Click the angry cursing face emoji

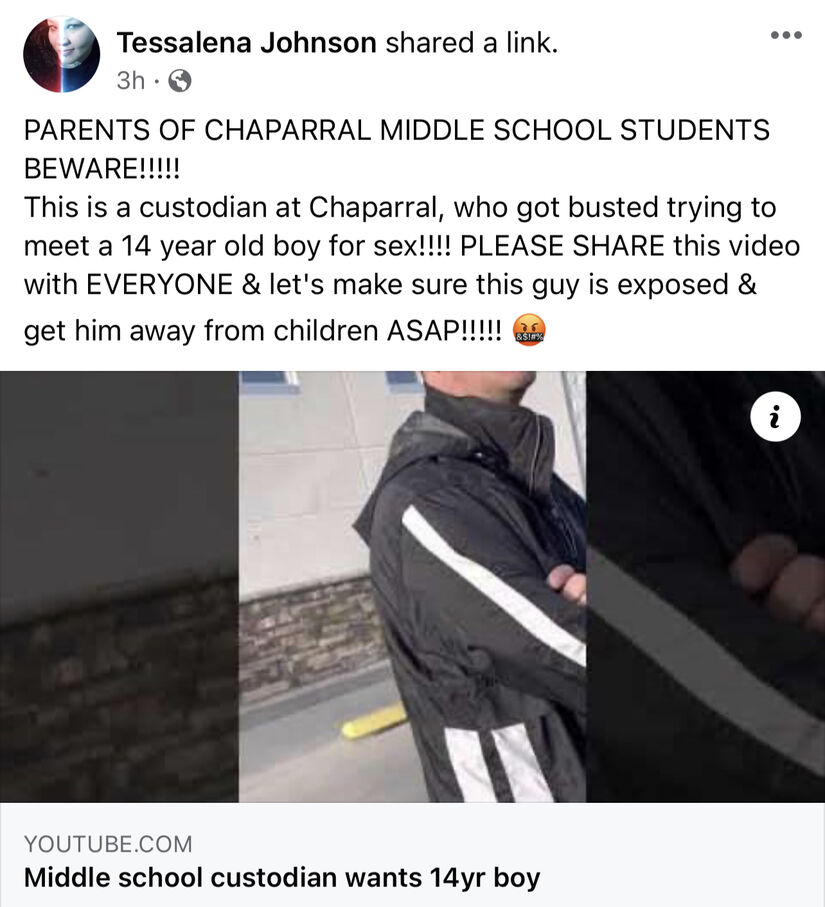529,330
